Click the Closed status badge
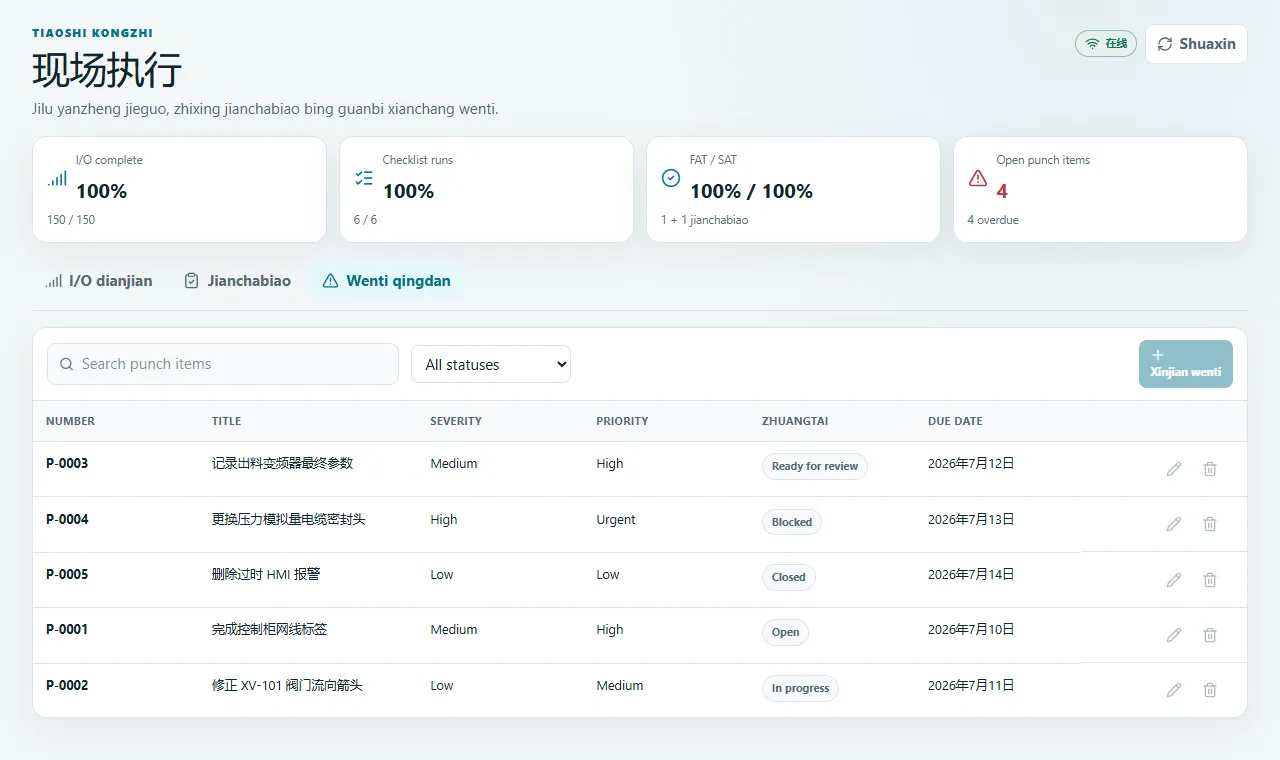This screenshot has width=1280, height=760. pos(789,577)
